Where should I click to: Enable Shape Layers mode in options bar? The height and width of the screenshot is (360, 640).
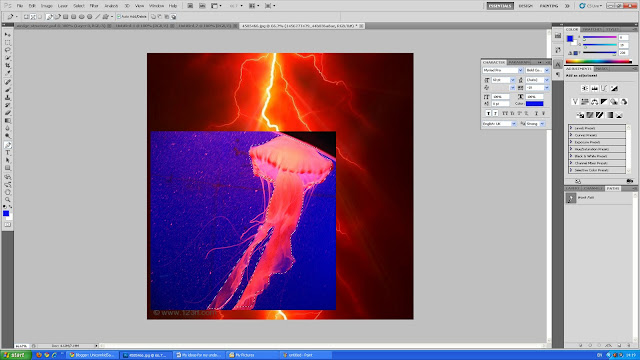coord(26,17)
